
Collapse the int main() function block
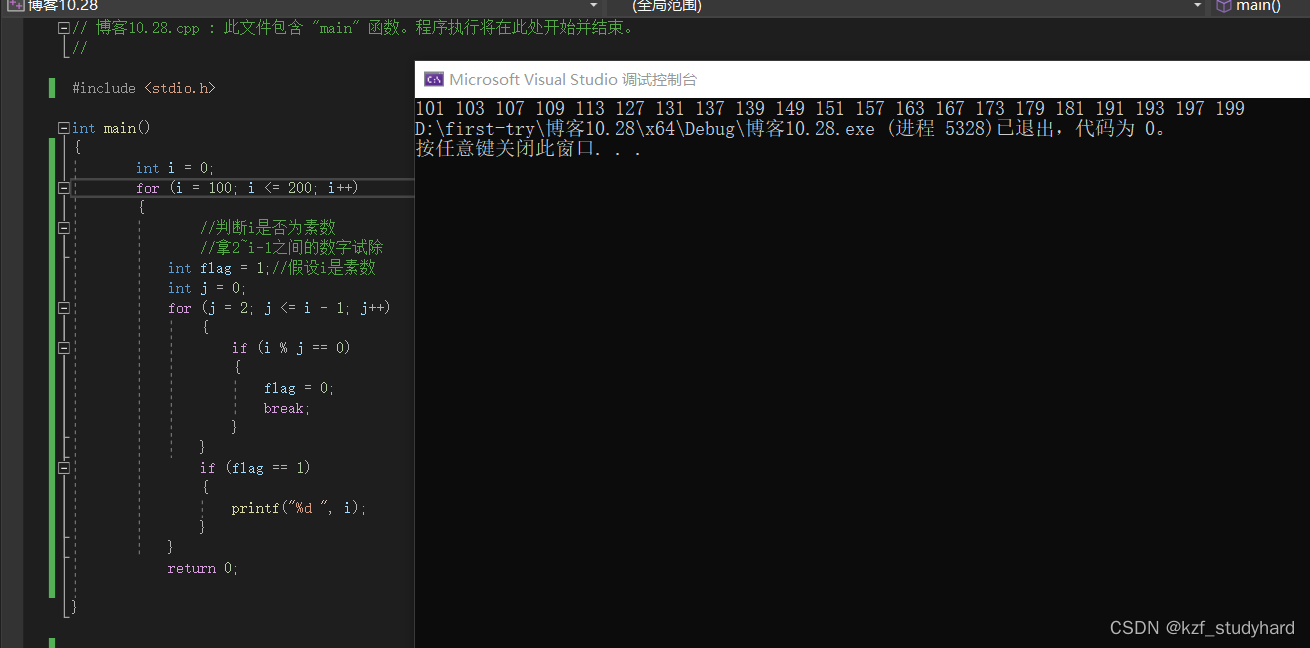coord(64,128)
